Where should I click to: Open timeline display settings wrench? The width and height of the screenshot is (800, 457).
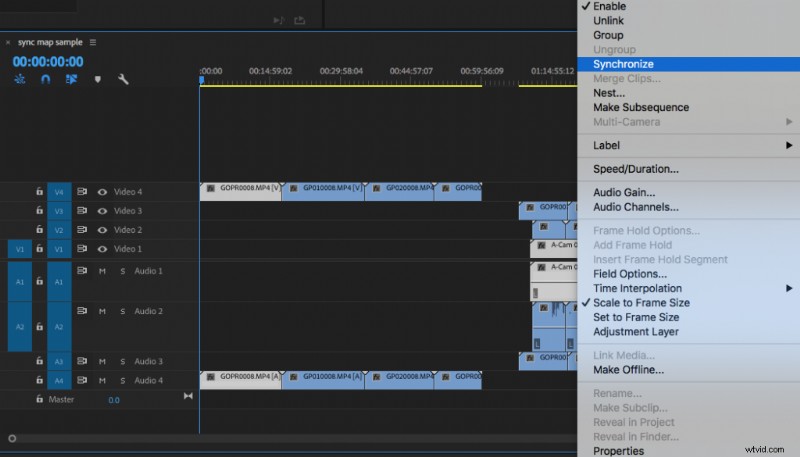click(x=123, y=79)
